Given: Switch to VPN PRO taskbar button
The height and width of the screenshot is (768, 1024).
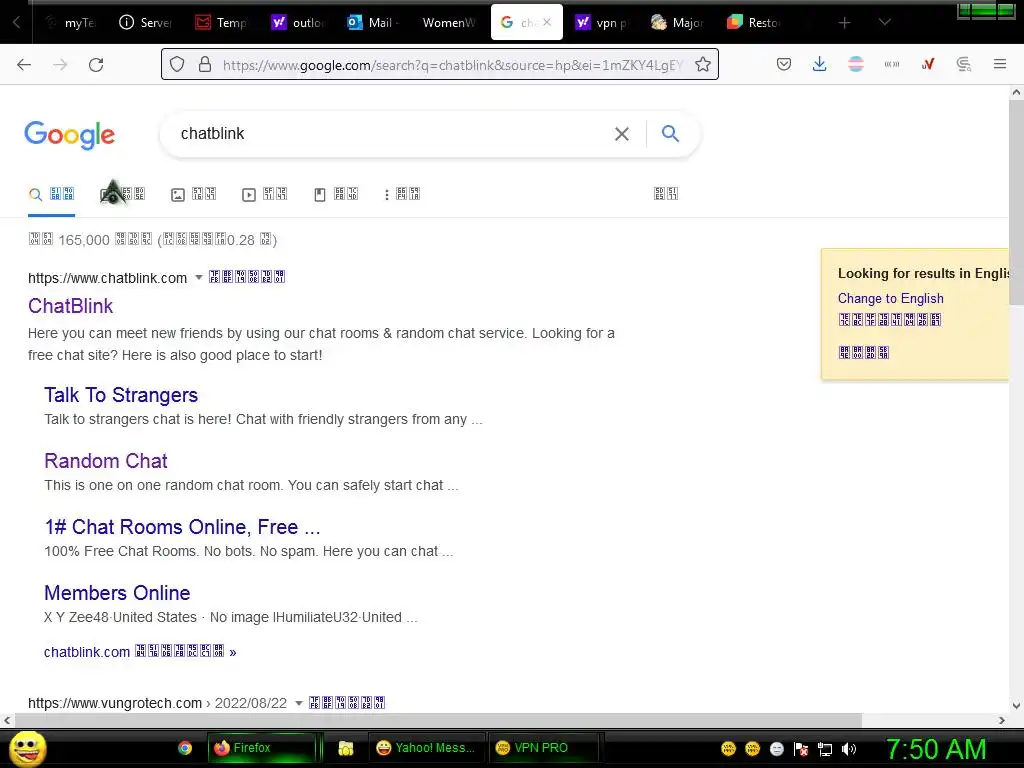Looking at the screenshot, I should pos(543,748).
